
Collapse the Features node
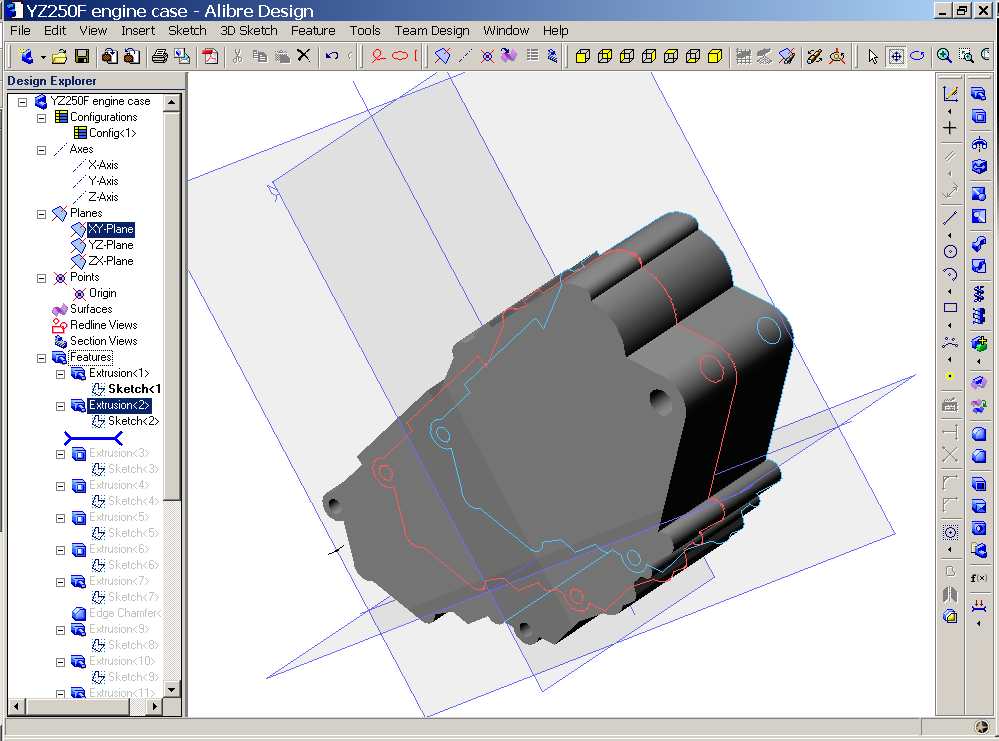(42, 358)
